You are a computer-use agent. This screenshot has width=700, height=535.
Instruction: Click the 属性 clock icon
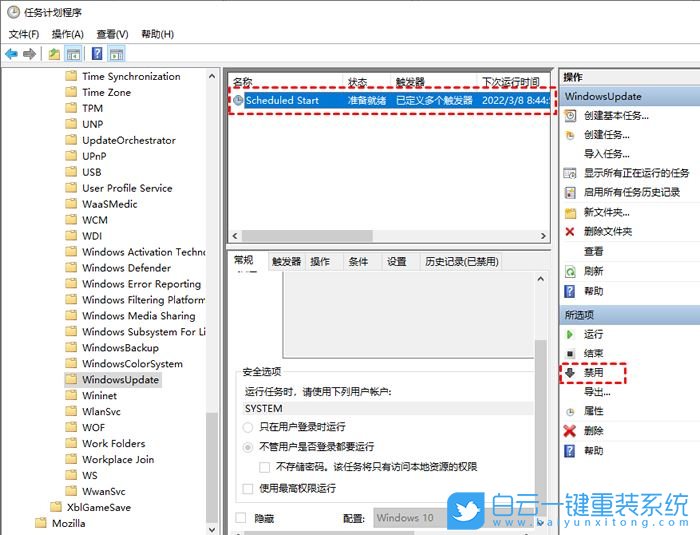(570, 412)
